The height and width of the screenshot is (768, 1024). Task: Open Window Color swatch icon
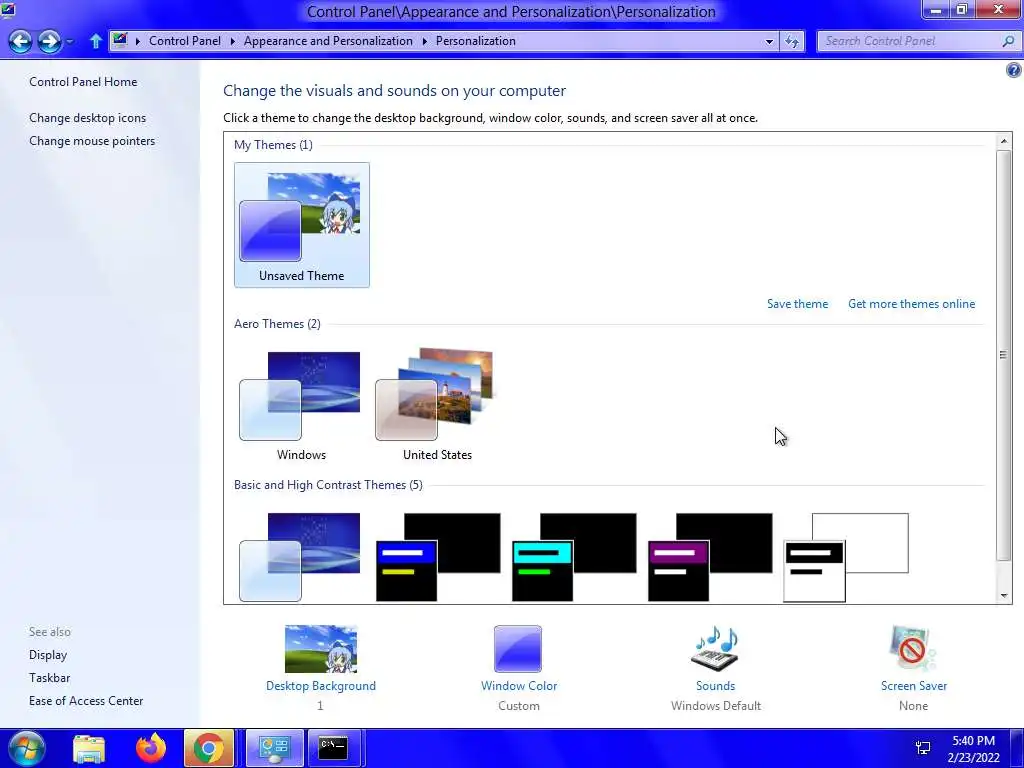518,648
